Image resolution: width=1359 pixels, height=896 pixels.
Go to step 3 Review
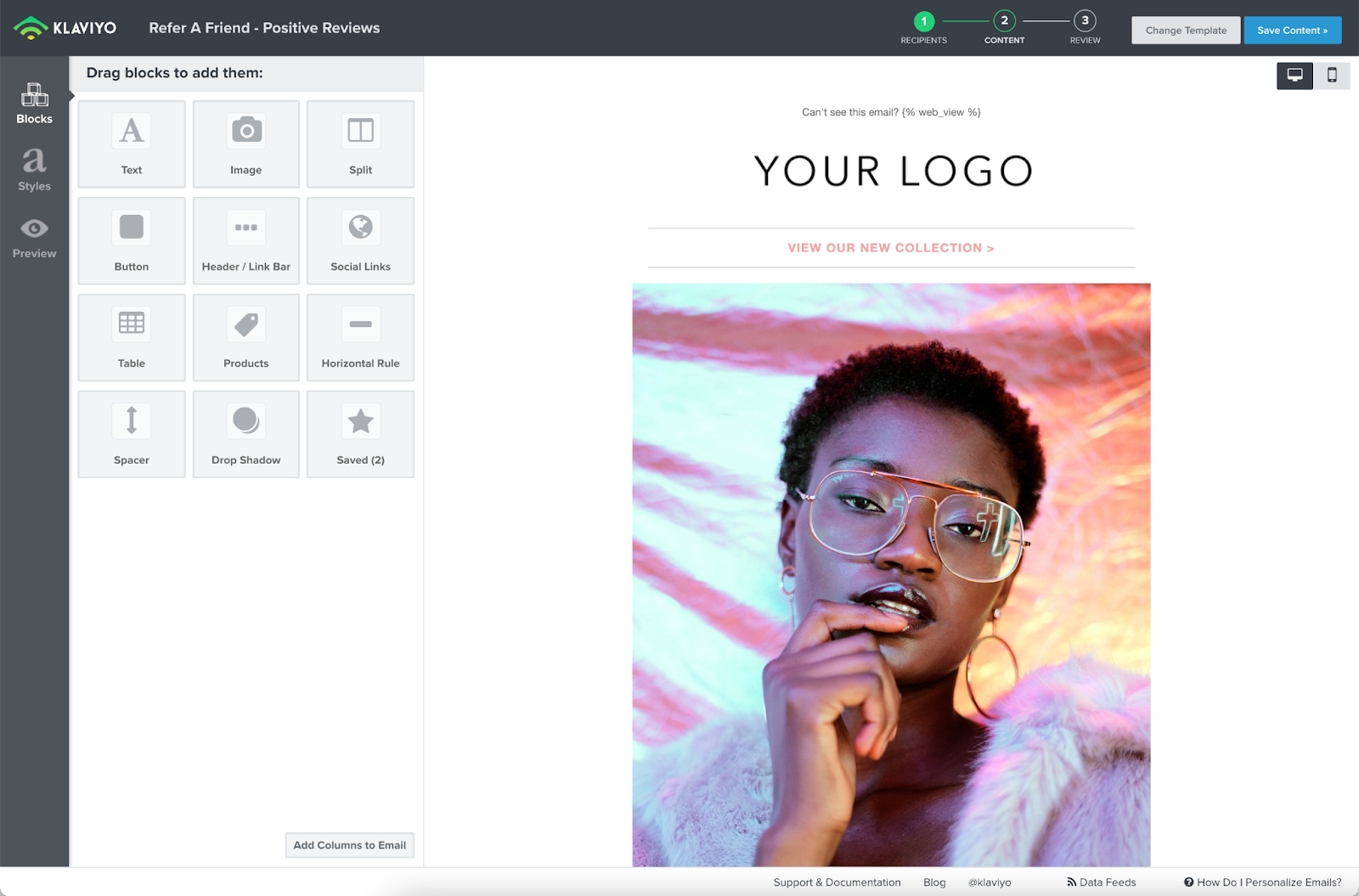[1086, 28]
